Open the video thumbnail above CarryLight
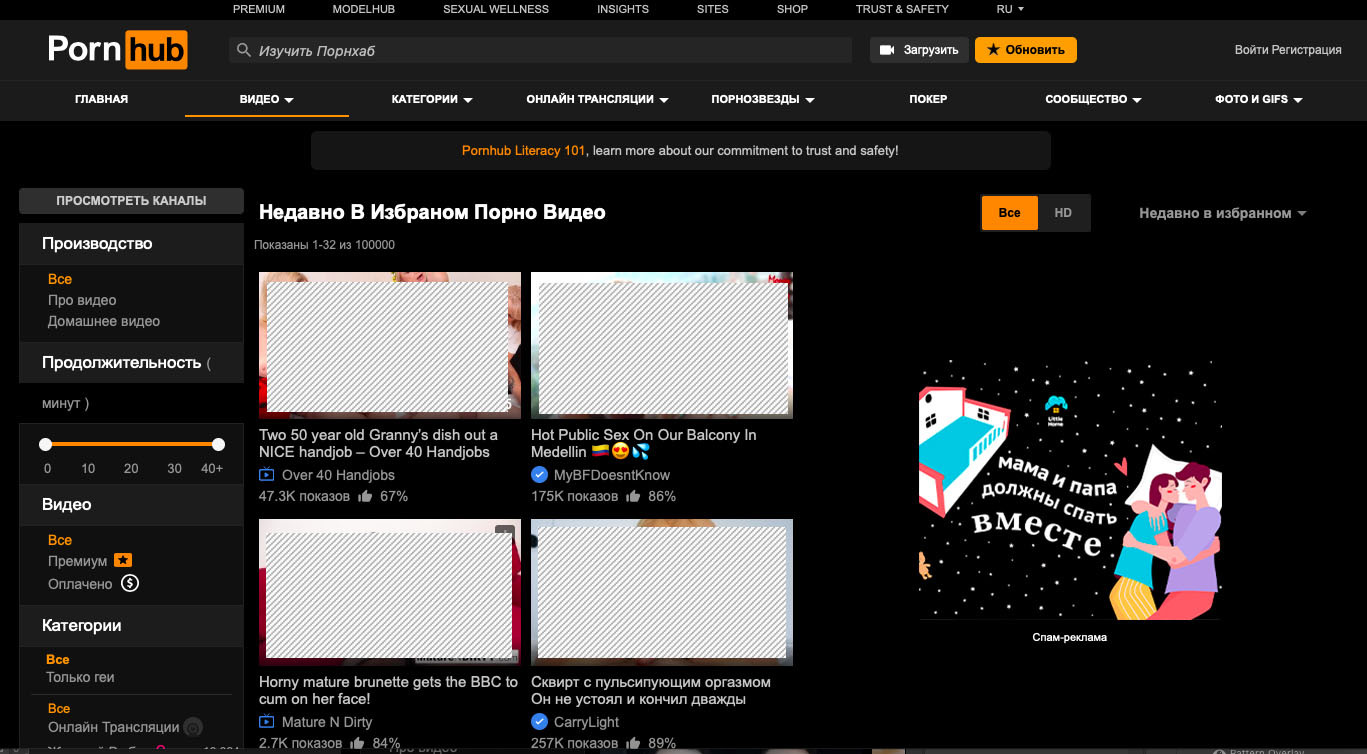1367x754 pixels. pyautogui.click(x=662, y=592)
